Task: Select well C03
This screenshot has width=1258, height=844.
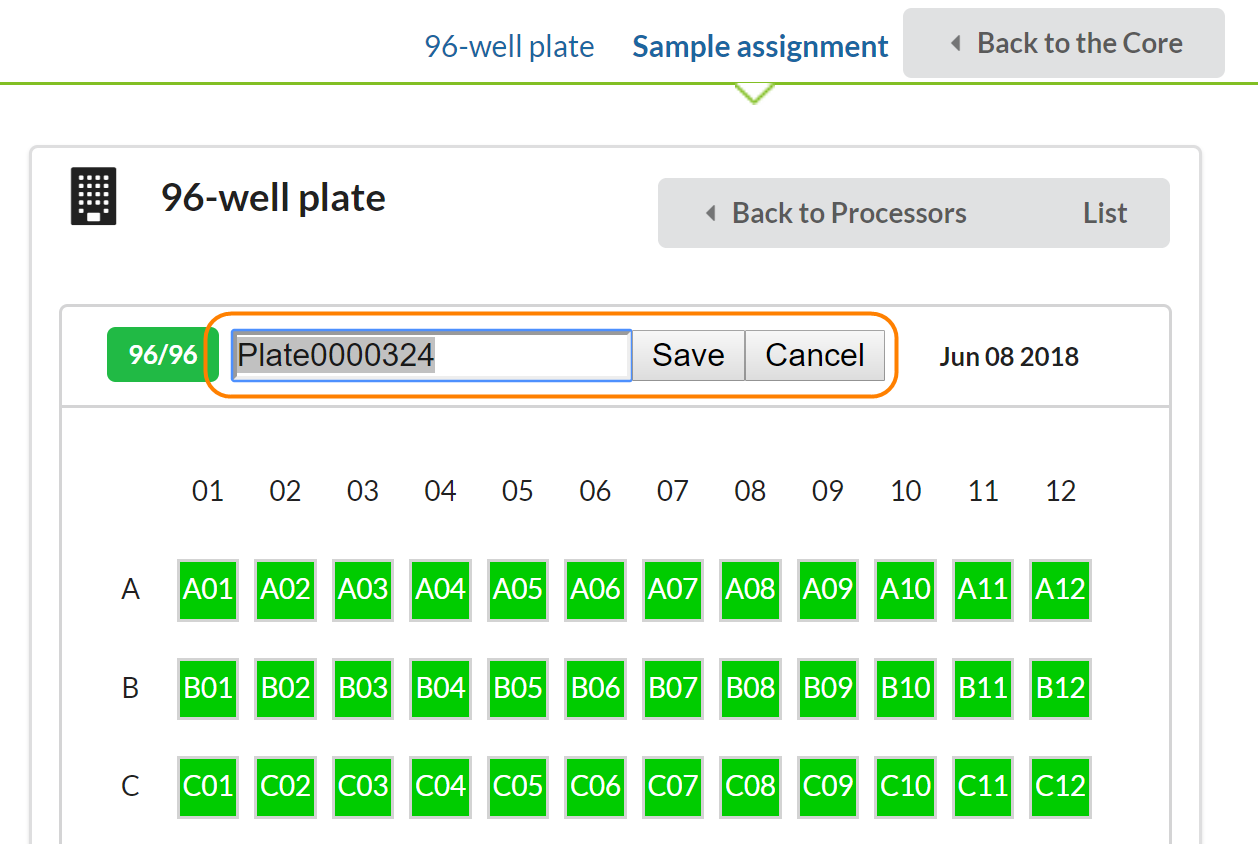Action: tap(363, 786)
